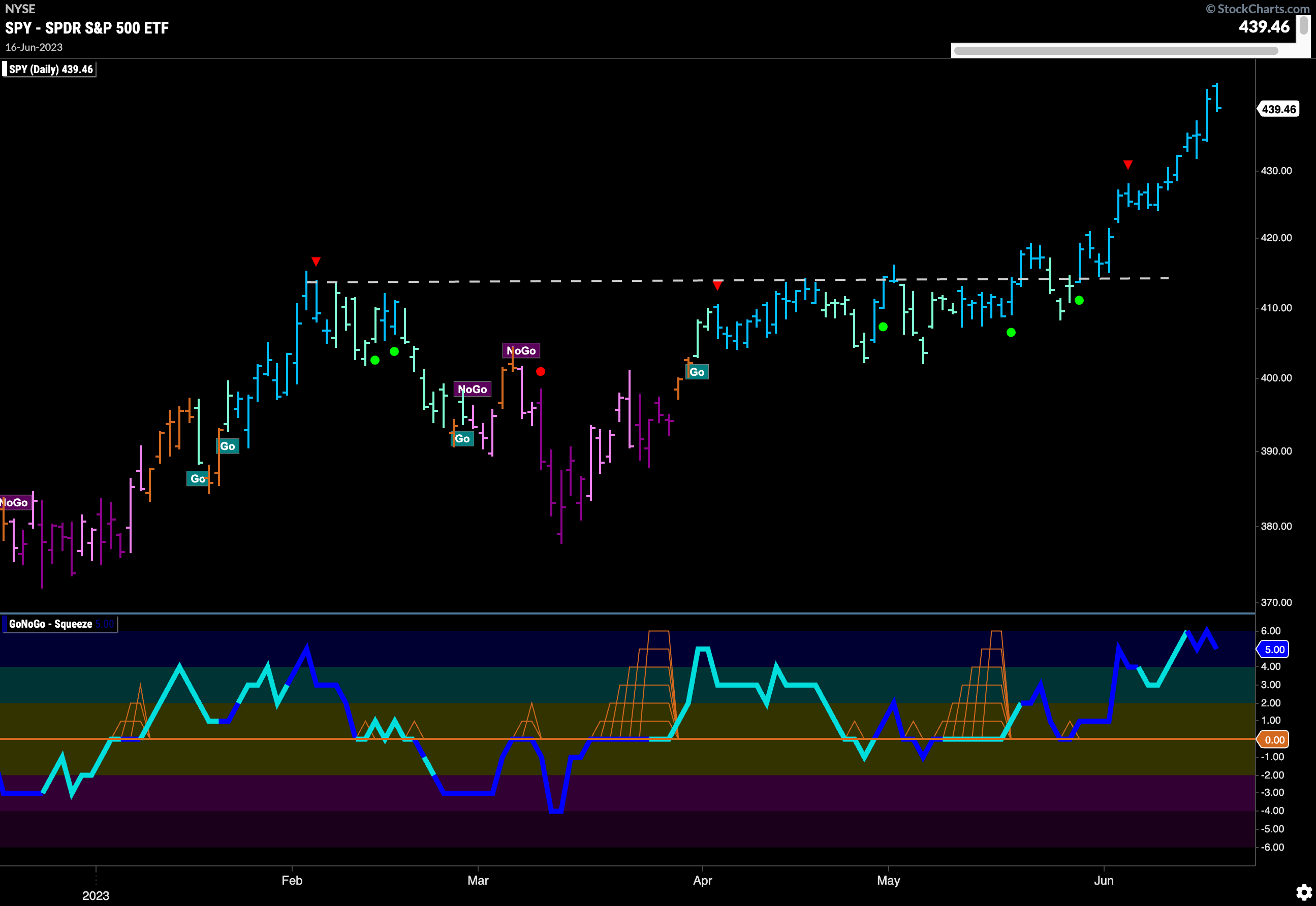Click the NoGo flag at chart's left edge
1316x906 pixels.
coord(15,503)
